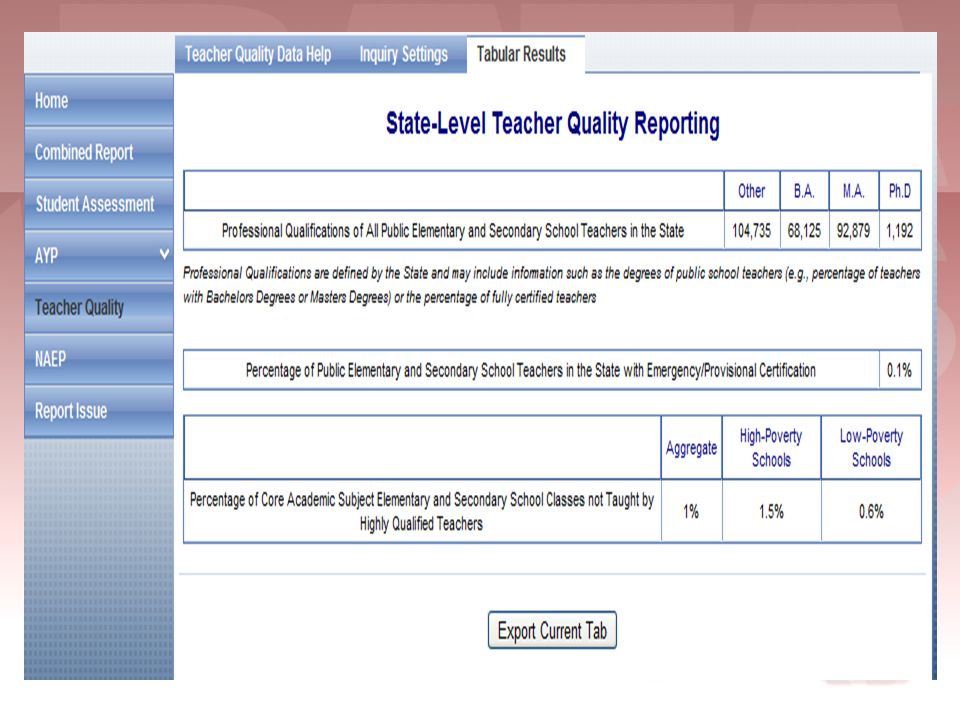
Task: Select the AYP sidebar item
Action: pyautogui.click(x=99, y=255)
